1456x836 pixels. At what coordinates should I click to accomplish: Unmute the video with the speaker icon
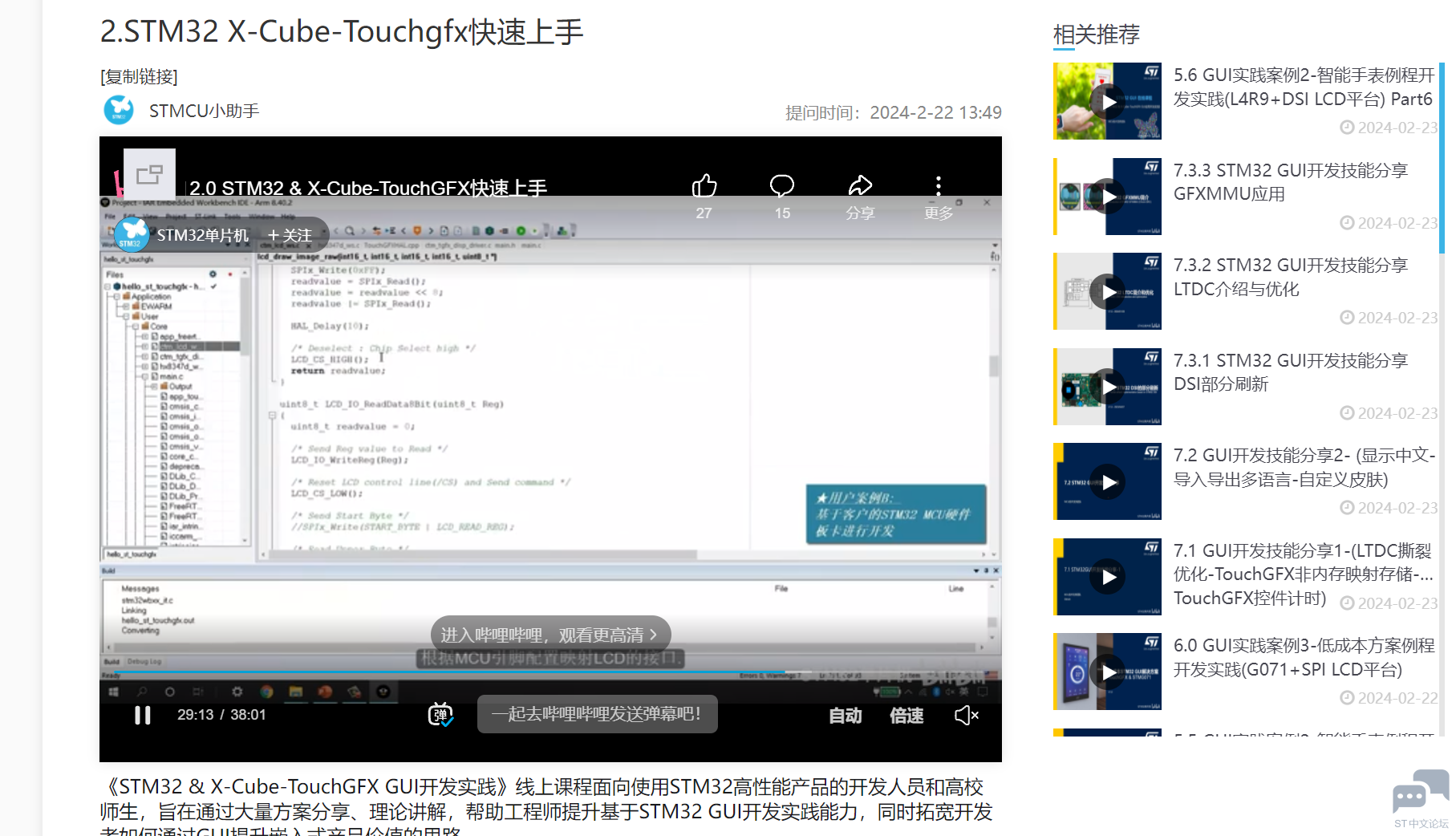[x=967, y=715]
